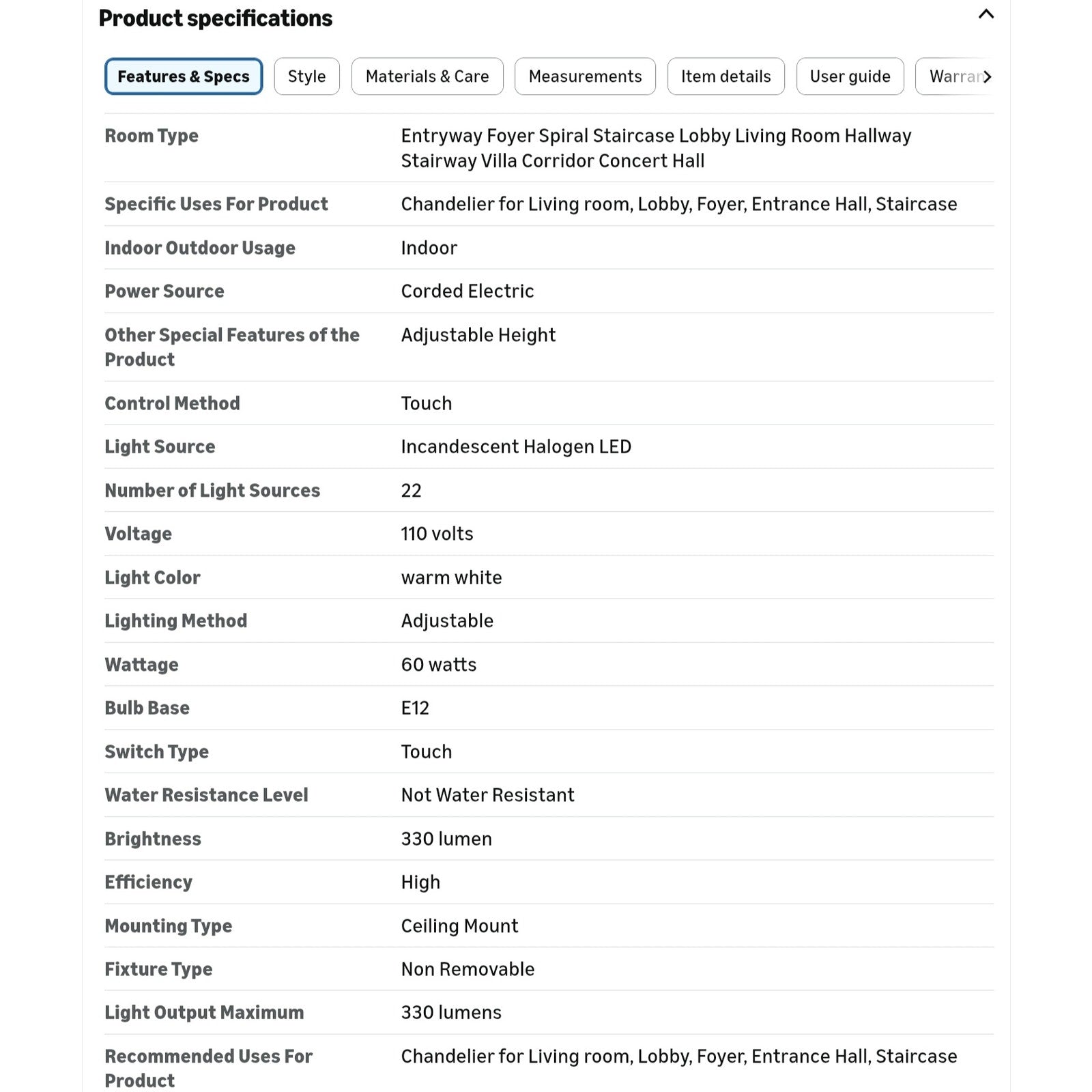Screen dimensions: 1092x1092
Task: Click the Room Type value text
Action: [656, 148]
